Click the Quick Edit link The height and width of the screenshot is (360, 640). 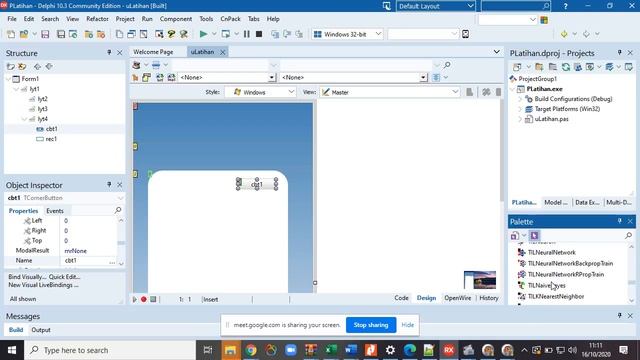[x=64, y=277]
